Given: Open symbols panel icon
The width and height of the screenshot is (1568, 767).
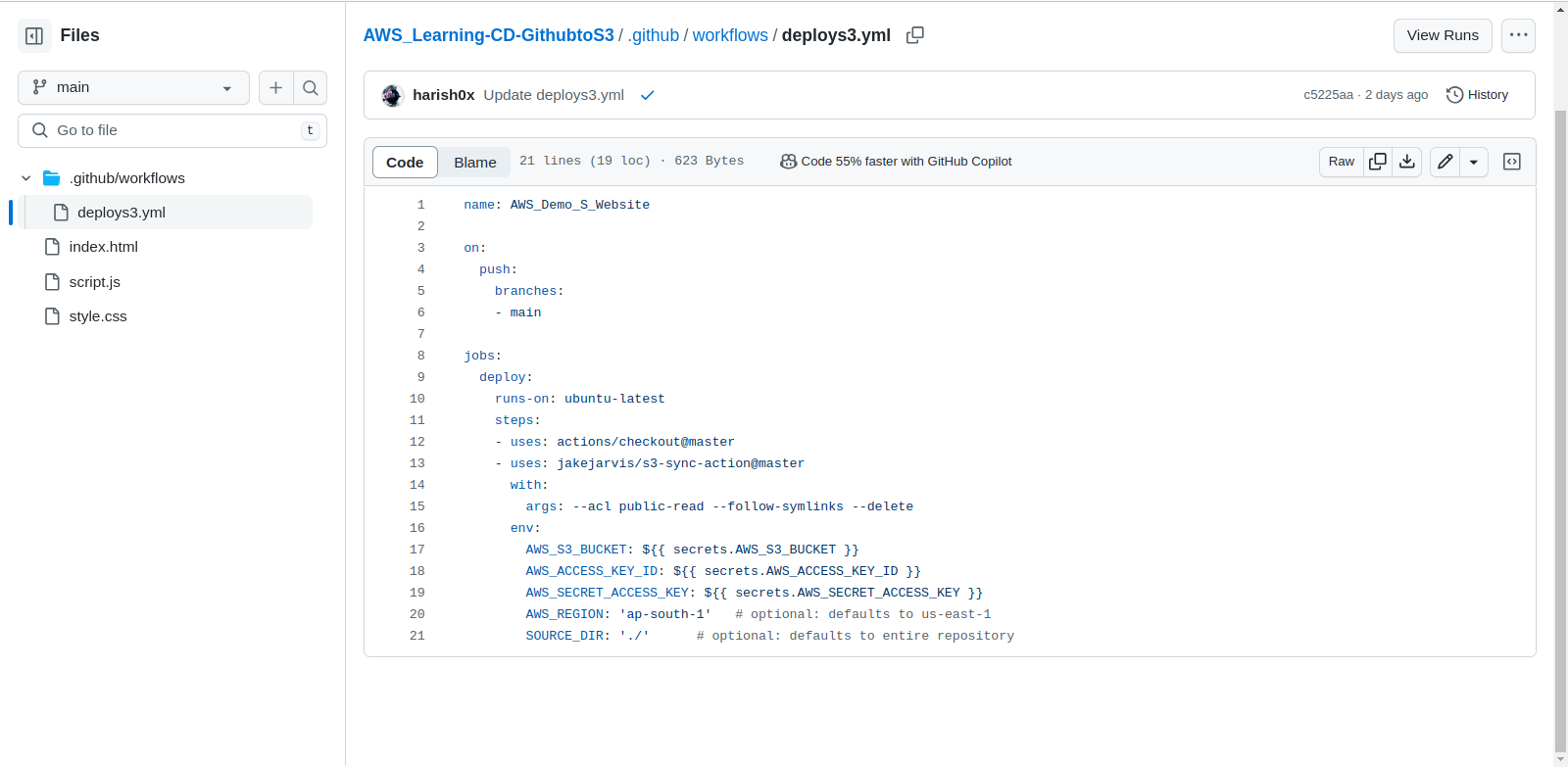Looking at the screenshot, I should pyautogui.click(x=1512, y=162).
